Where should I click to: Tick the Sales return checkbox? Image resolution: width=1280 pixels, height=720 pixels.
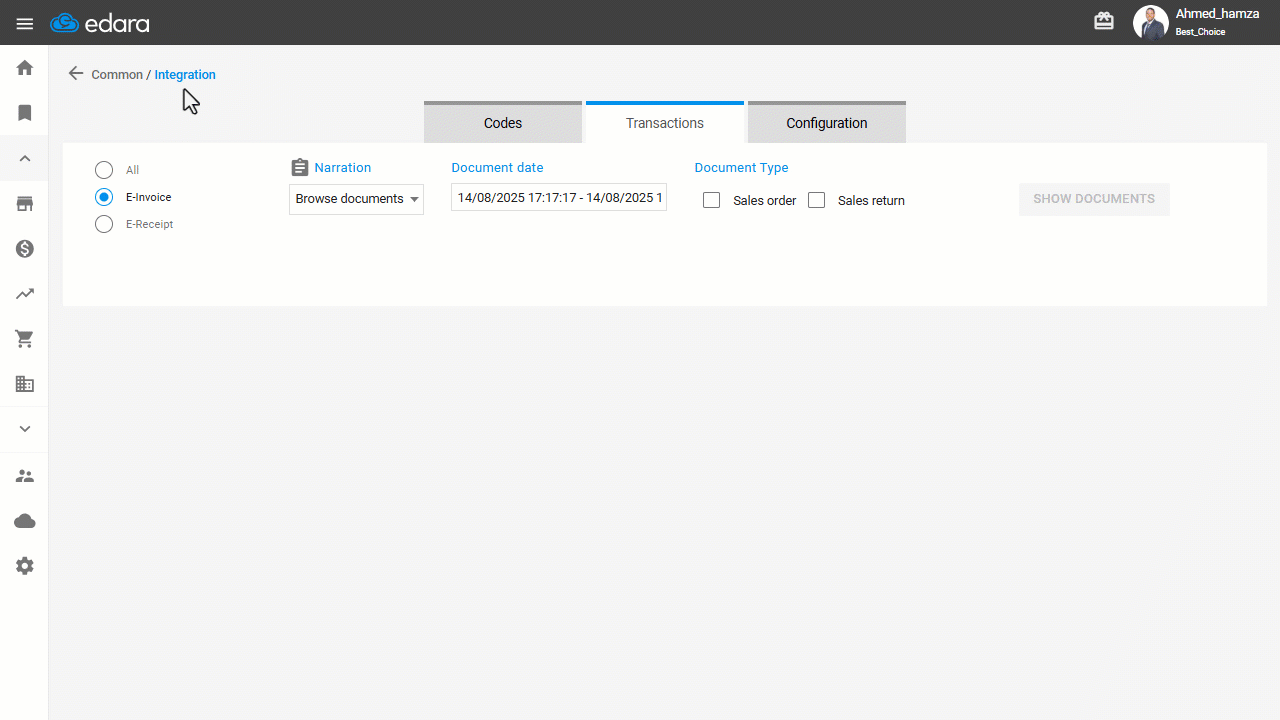817,200
